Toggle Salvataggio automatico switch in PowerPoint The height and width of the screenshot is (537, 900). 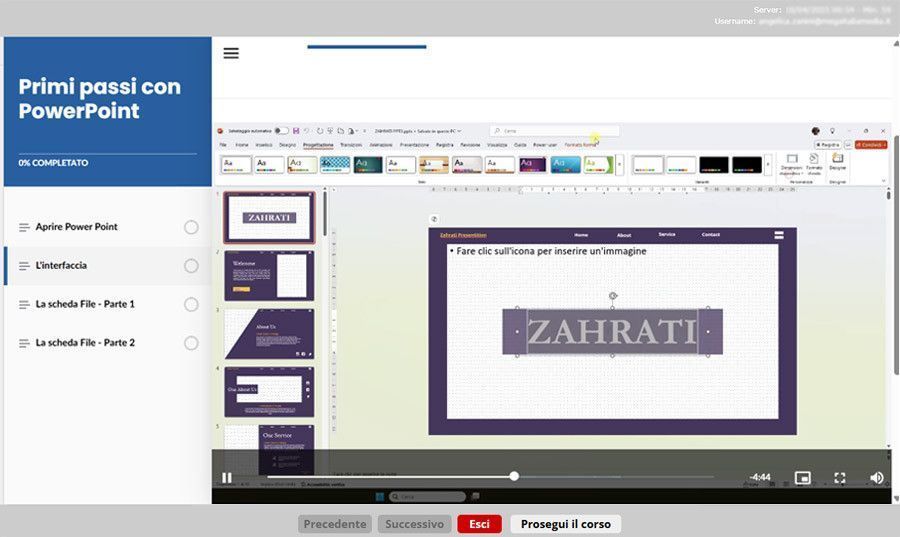pos(281,131)
